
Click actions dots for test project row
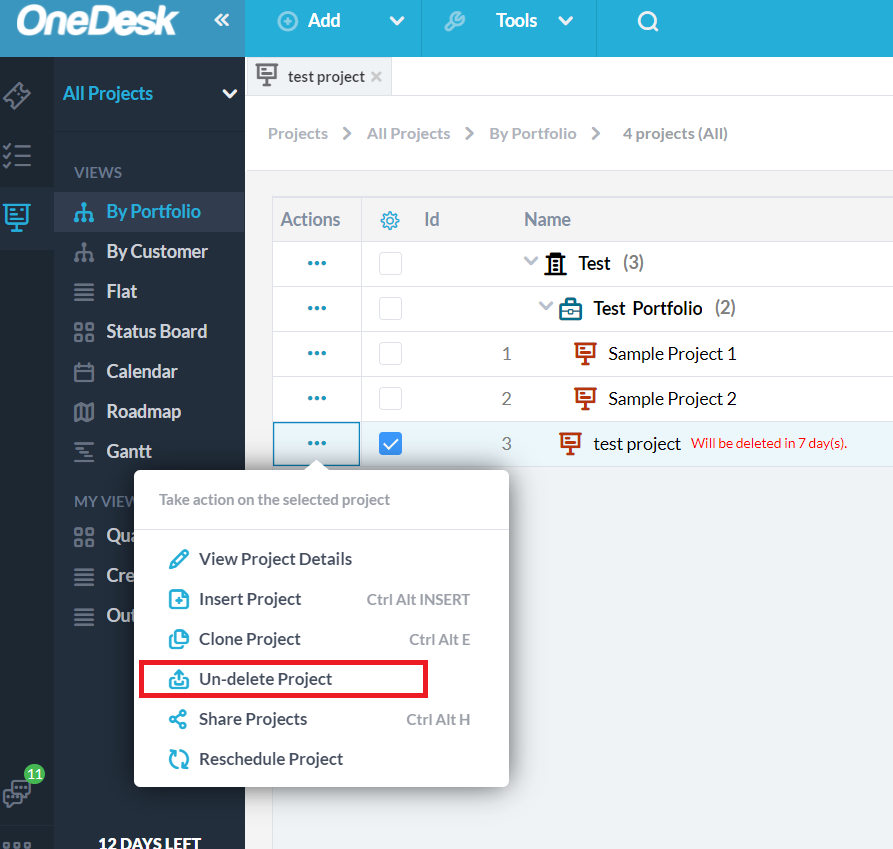[317, 443]
